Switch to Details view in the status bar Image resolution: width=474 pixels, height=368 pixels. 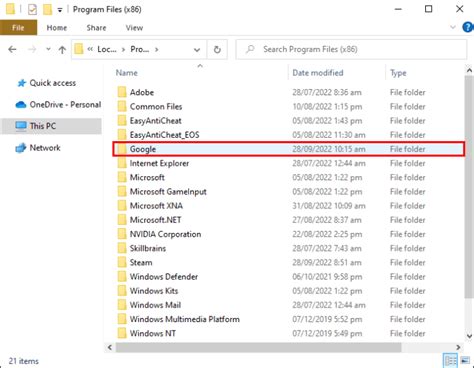450,361
